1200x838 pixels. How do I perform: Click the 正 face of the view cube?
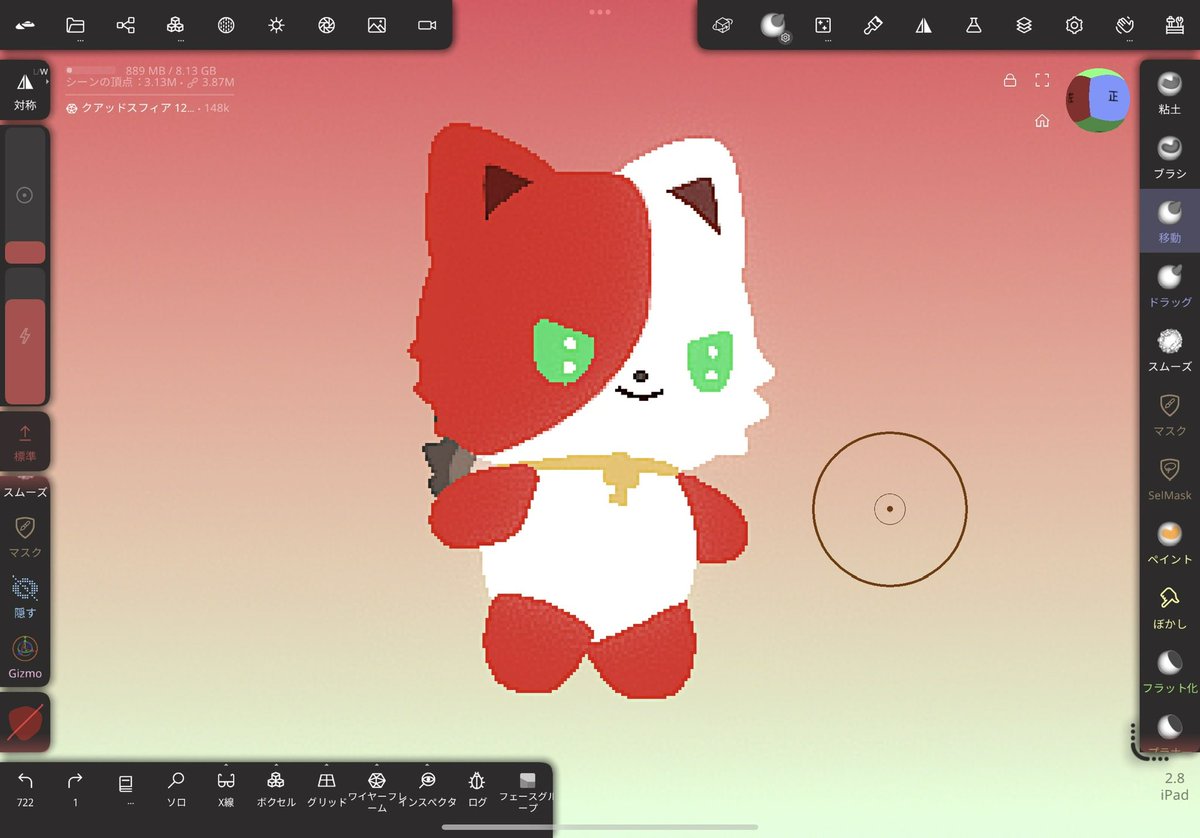coord(1112,98)
